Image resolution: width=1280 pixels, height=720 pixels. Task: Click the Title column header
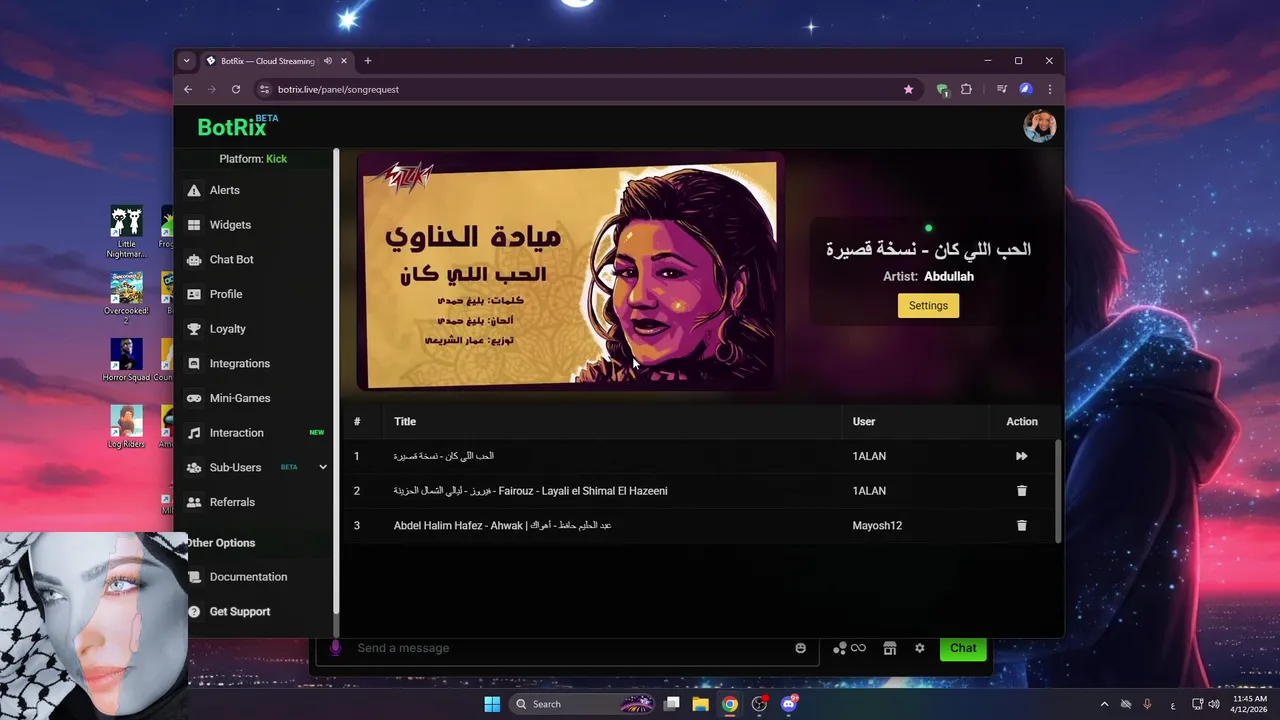[404, 422]
